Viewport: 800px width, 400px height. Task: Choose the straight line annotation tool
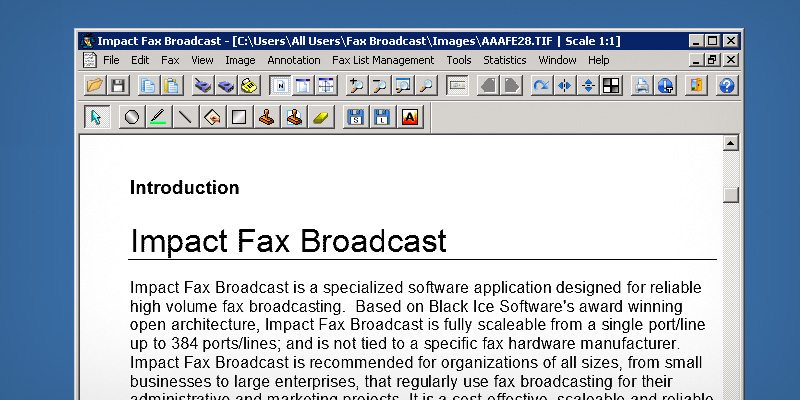click(x=184, y=118)
